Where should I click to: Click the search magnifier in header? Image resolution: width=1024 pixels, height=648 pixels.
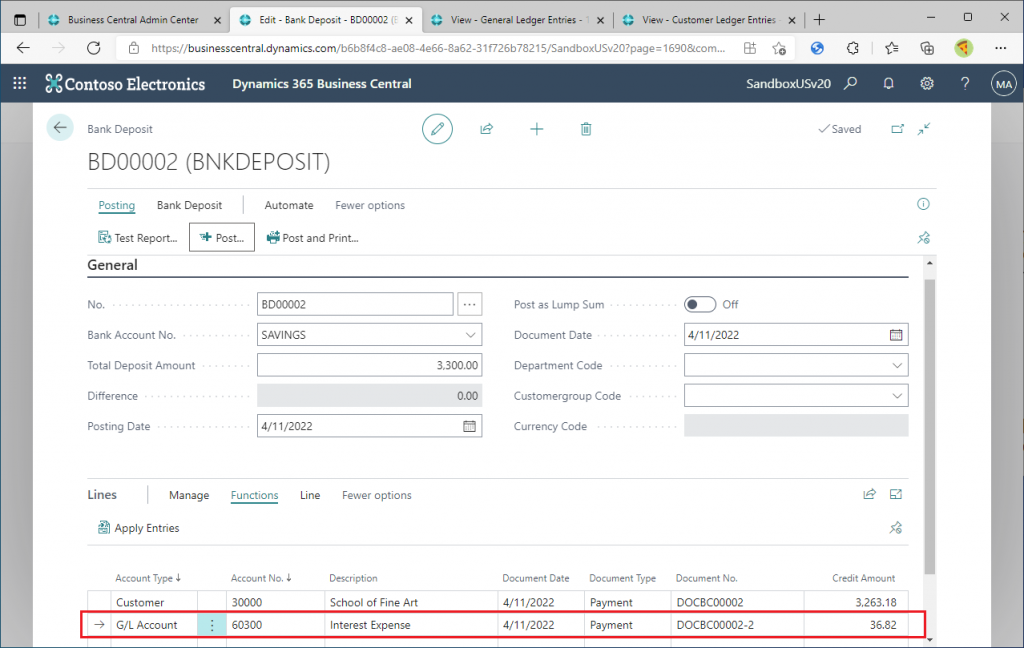850,83
